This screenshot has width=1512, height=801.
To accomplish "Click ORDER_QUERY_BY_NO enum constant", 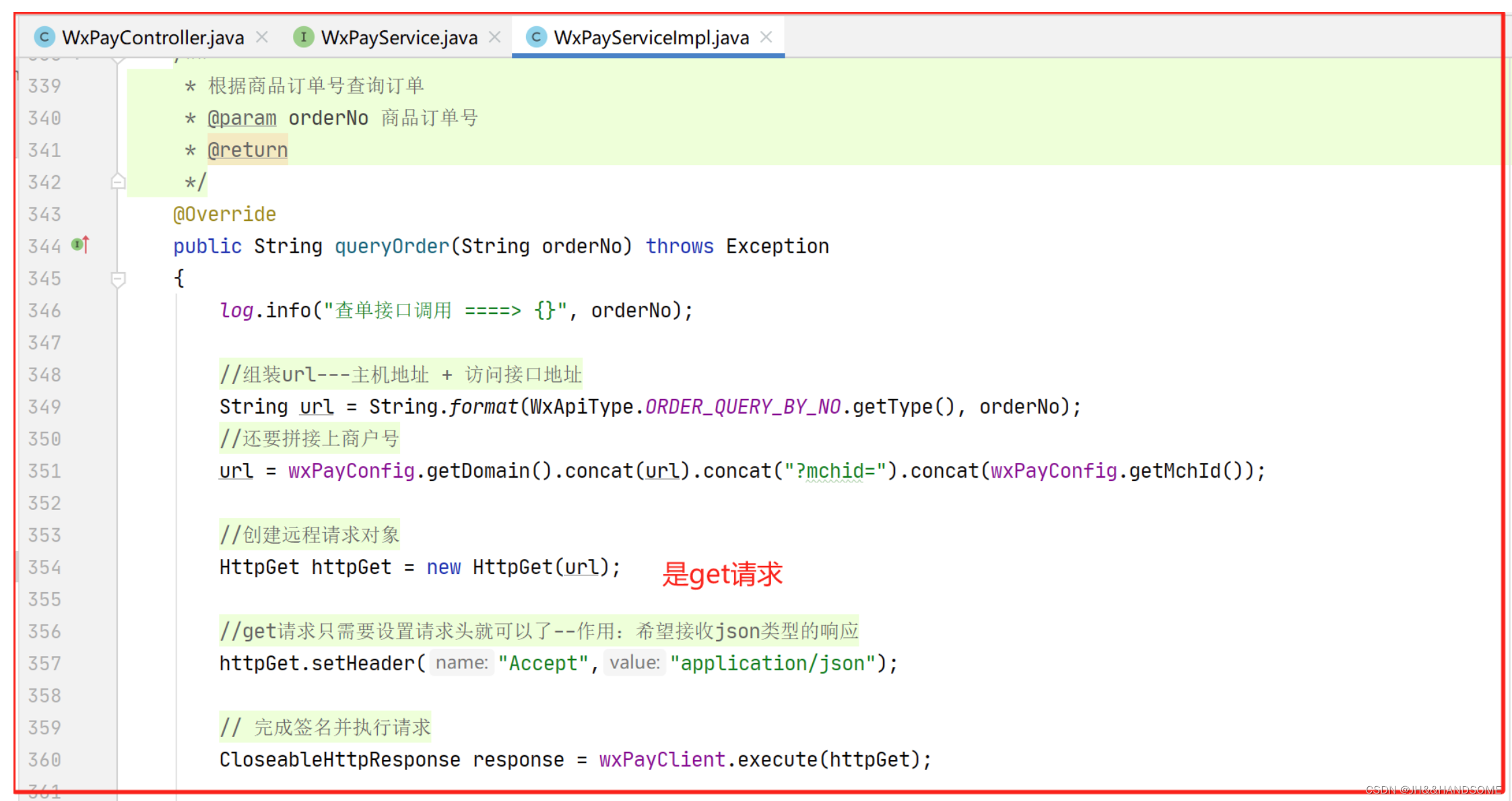I will coord(743,407).
